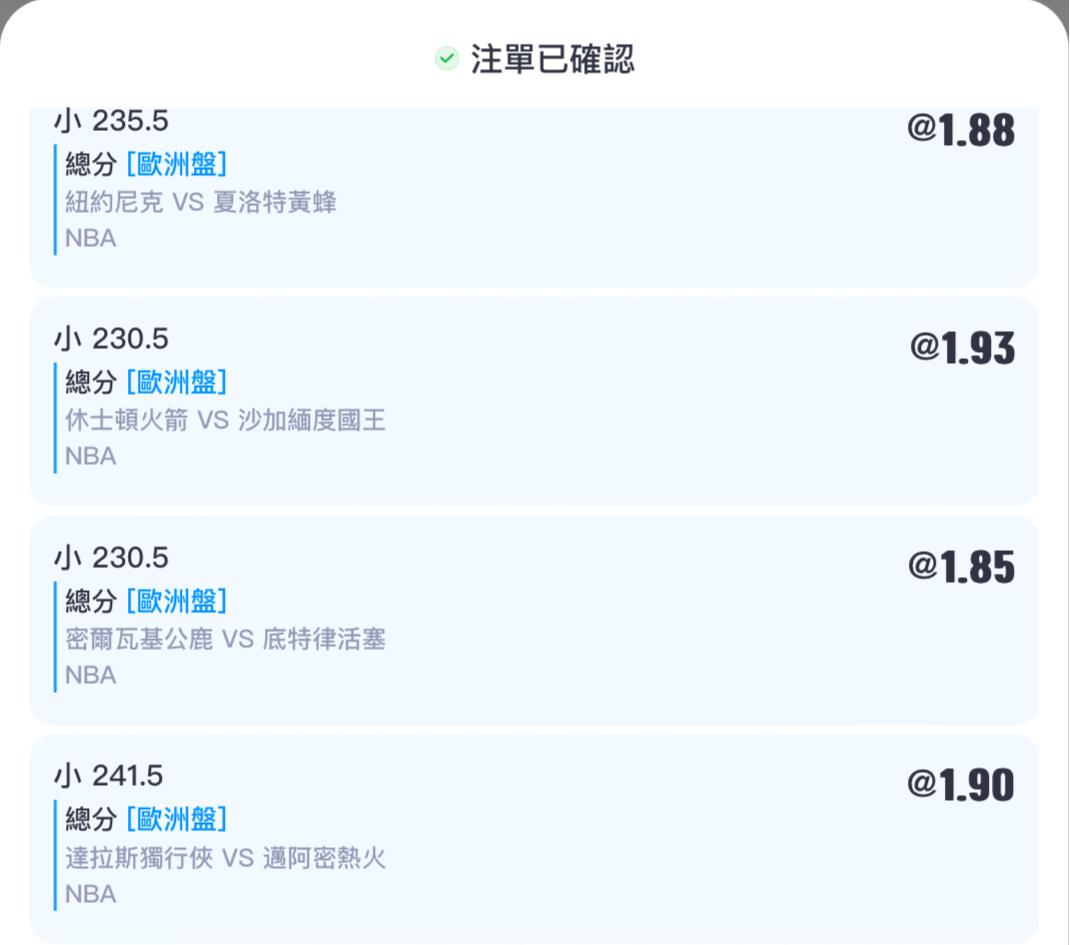This screenshot has width=1070, height=945.
Task: Click 總分 label in the 密爾瓦基公鹿 bet
Action: (91, 601)
